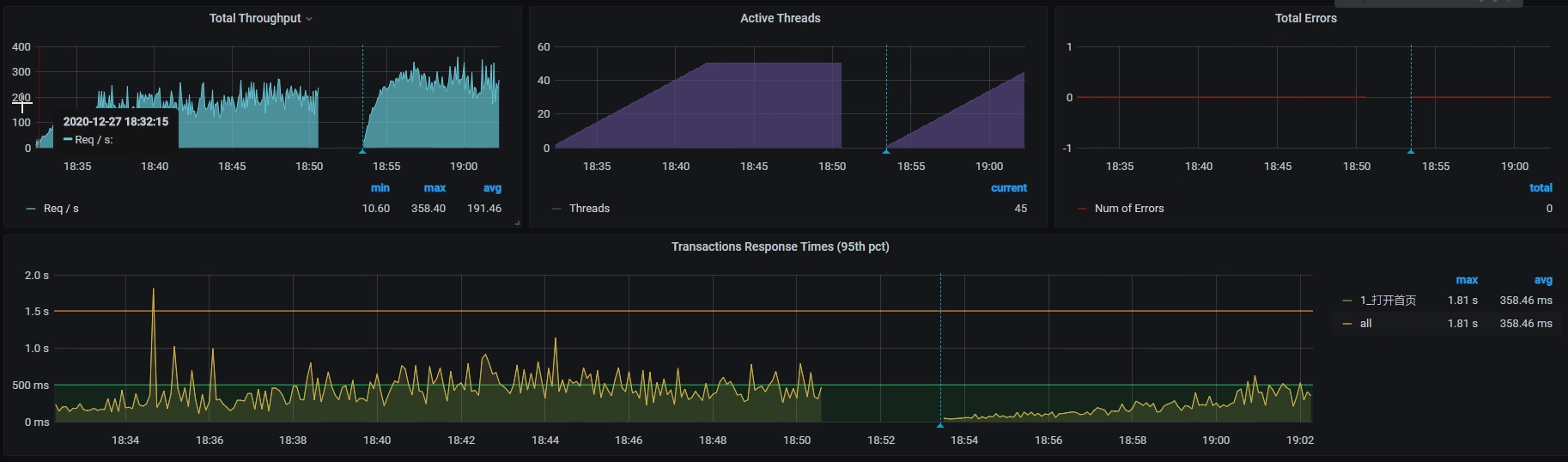Select the 'all' series in response times legend
The image size is (1568, 462).
point(1365,324)
